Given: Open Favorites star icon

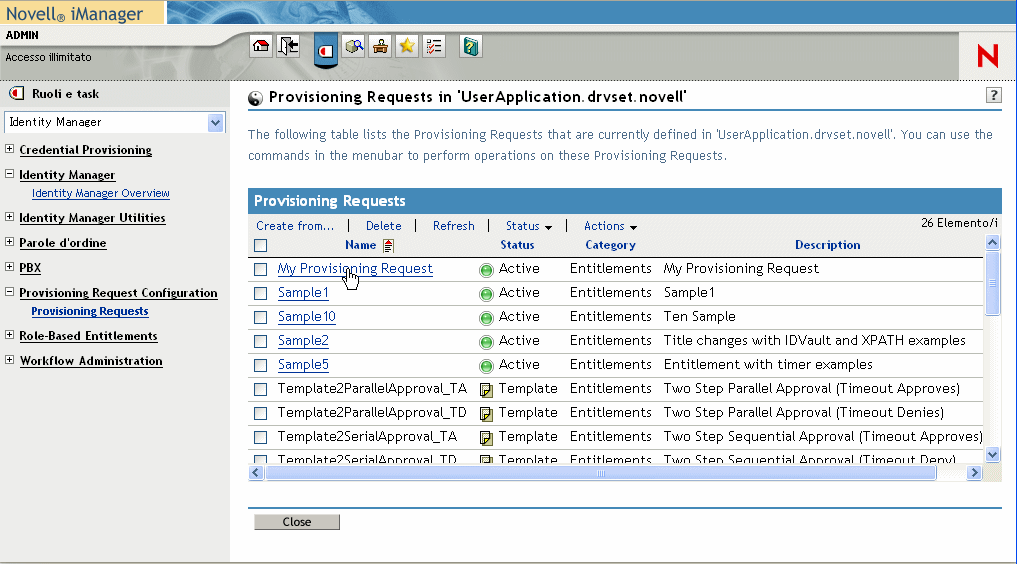Looking at the screenshot, I should (407, 46).
